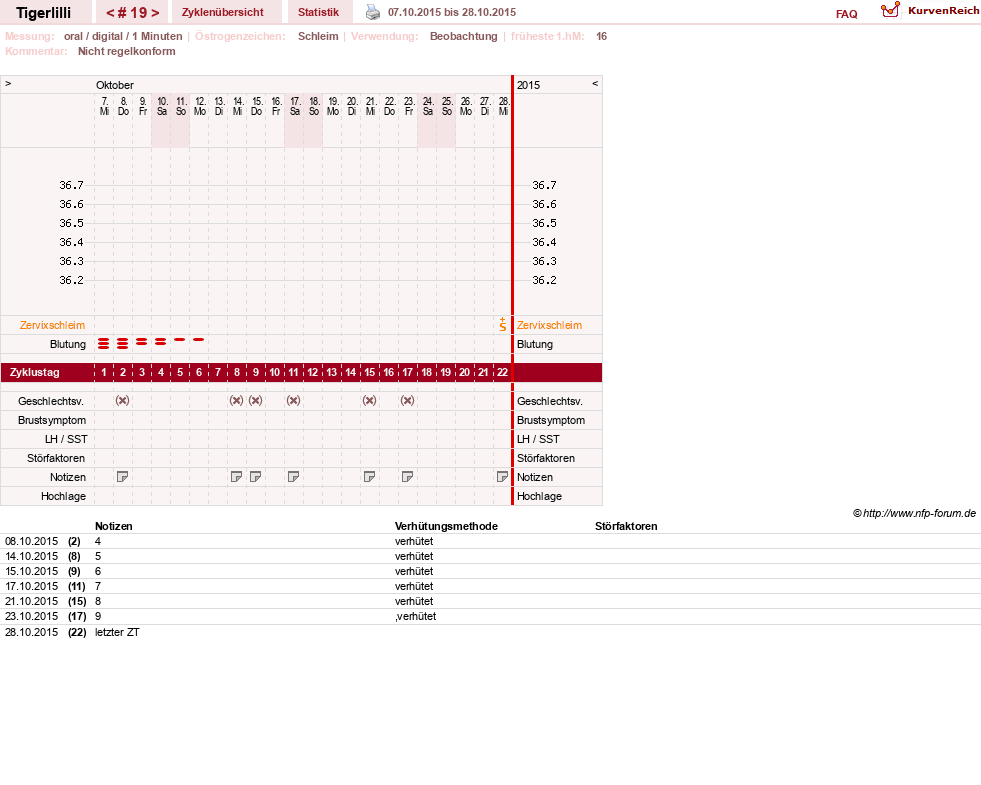This screenshot has width=981, height=785.
Task: Open the note icon on cycle day 9
Action: click(x=255, y=477)
